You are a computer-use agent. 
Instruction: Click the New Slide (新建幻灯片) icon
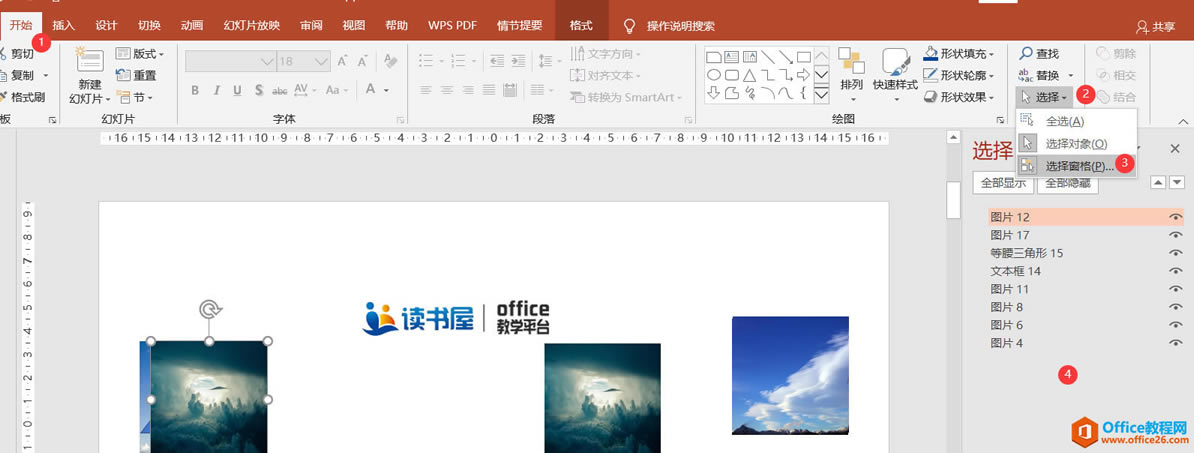click(89, 61)
